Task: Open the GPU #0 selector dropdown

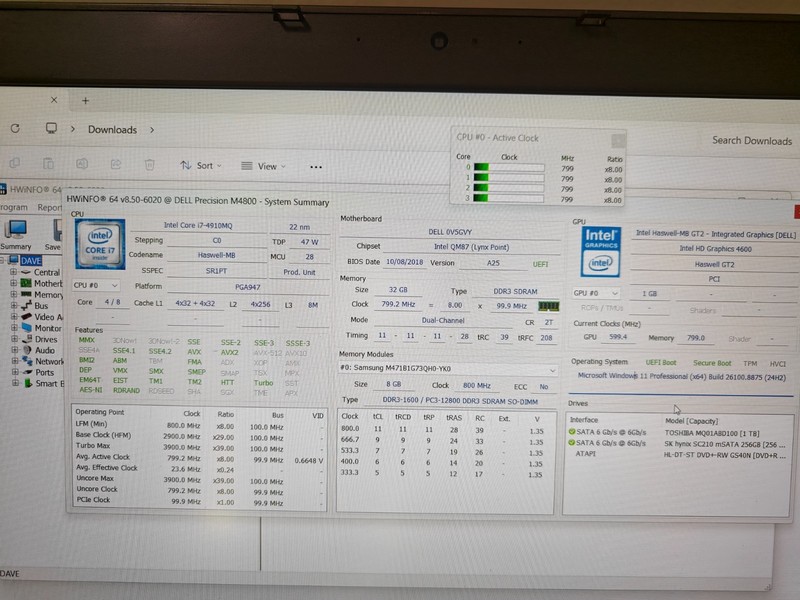Action: coord(596,293)
